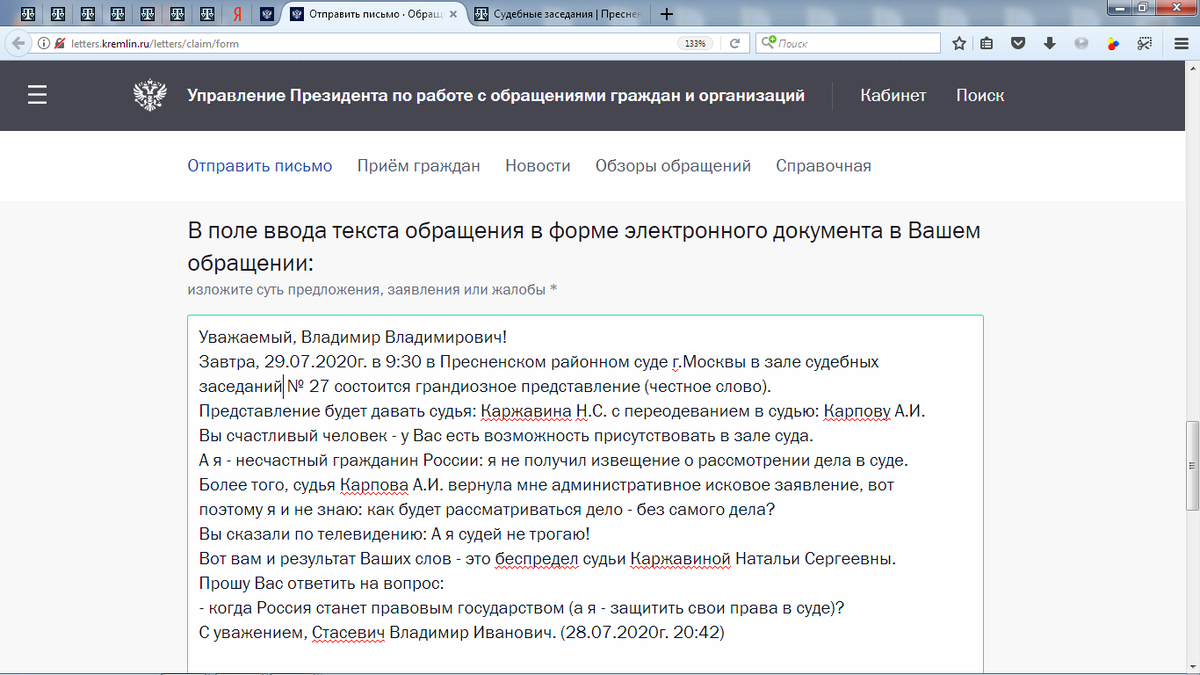Open 'Обзоры обращений' navigation link

click(673, 165)
